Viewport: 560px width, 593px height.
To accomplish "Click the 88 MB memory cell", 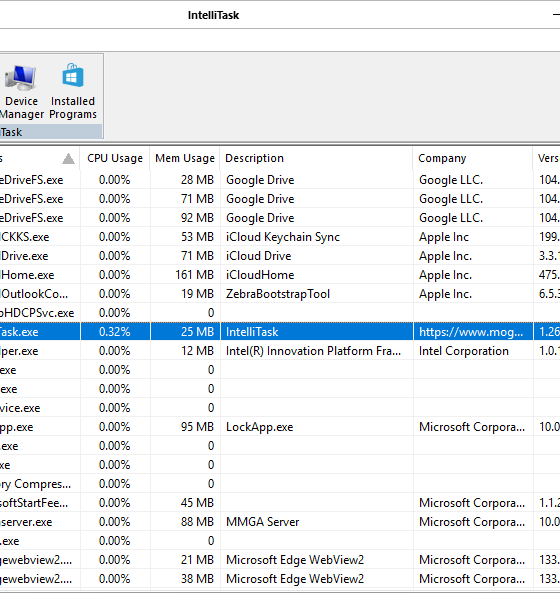I will point(185,522).
